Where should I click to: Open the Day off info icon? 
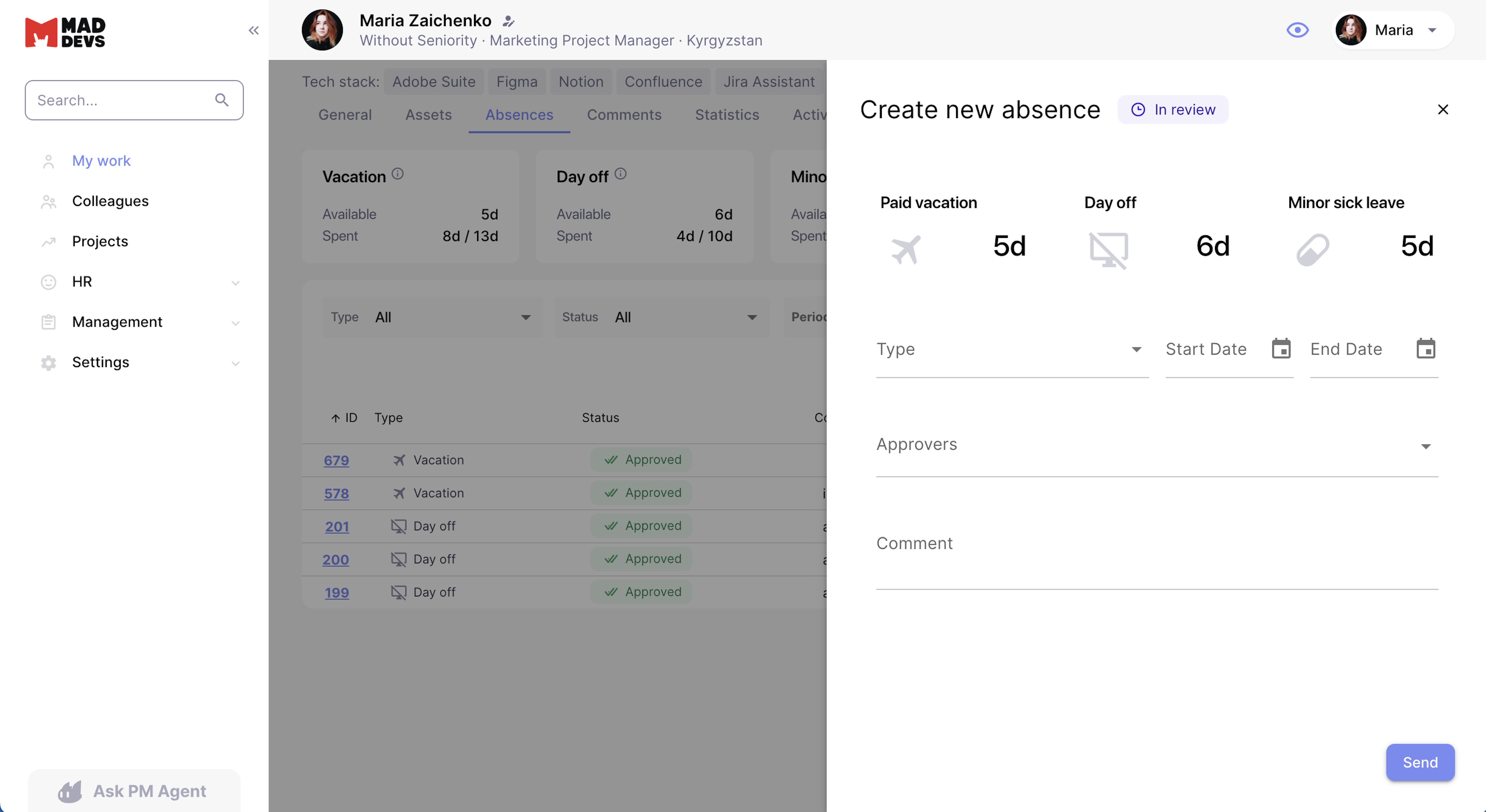tap(620, 174)
